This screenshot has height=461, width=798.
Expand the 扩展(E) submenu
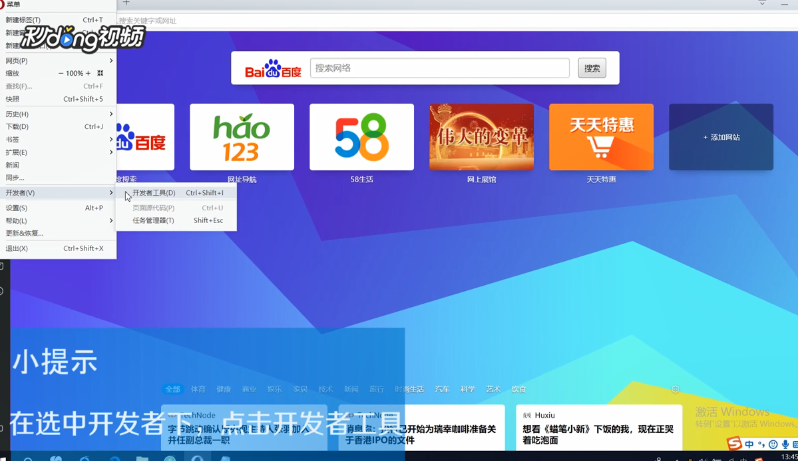tap(58, 152)
